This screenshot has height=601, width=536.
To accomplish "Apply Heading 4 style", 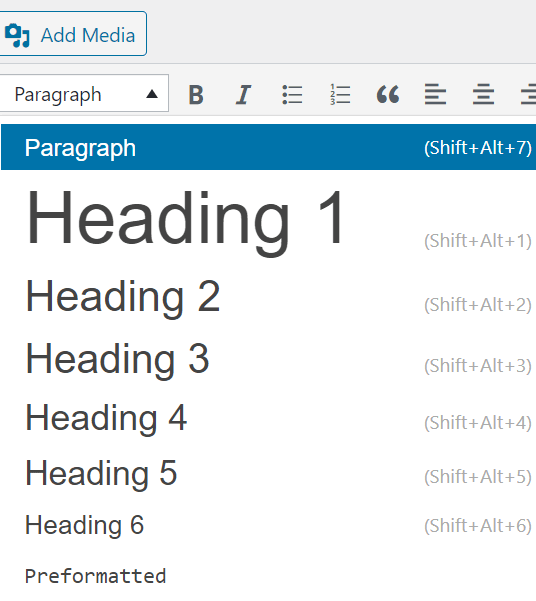I will point(268,418).
